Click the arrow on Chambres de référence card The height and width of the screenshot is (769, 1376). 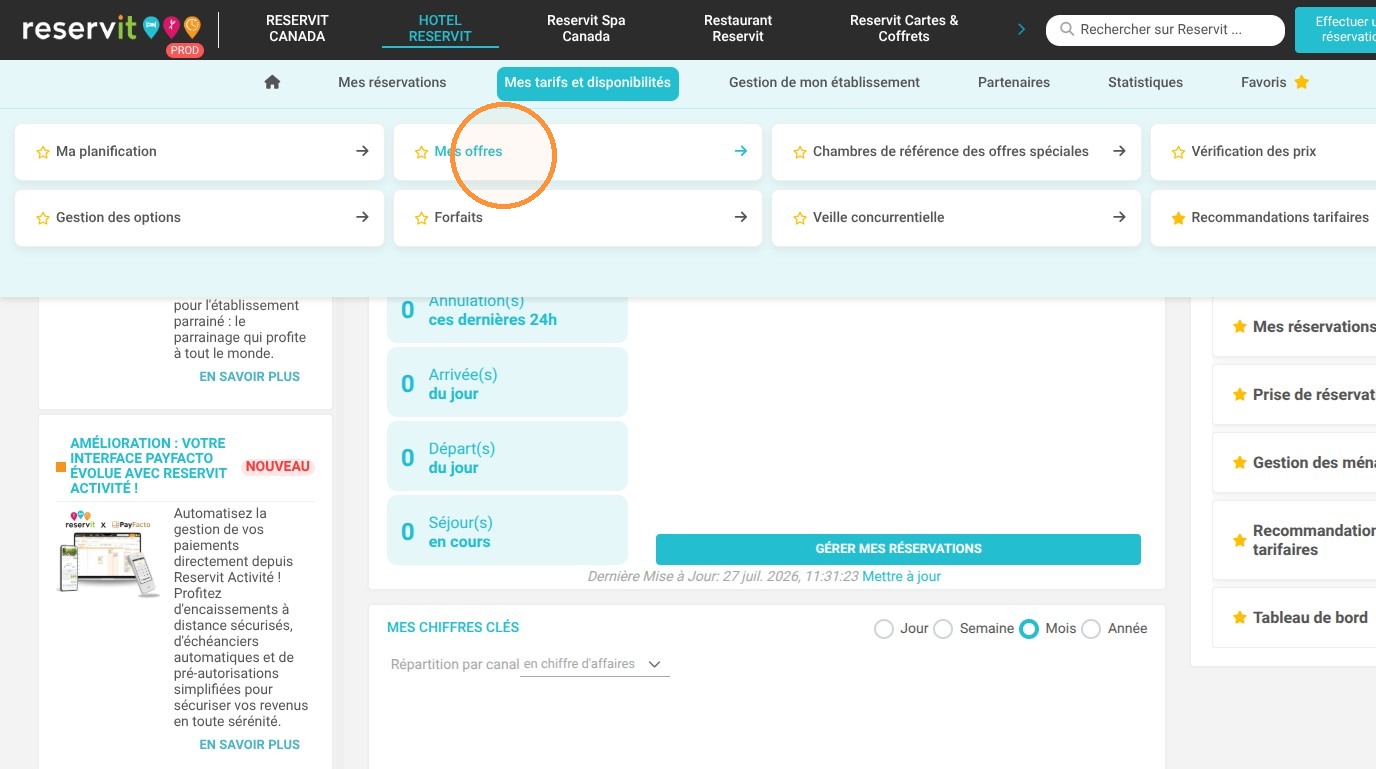(1119, 151)
